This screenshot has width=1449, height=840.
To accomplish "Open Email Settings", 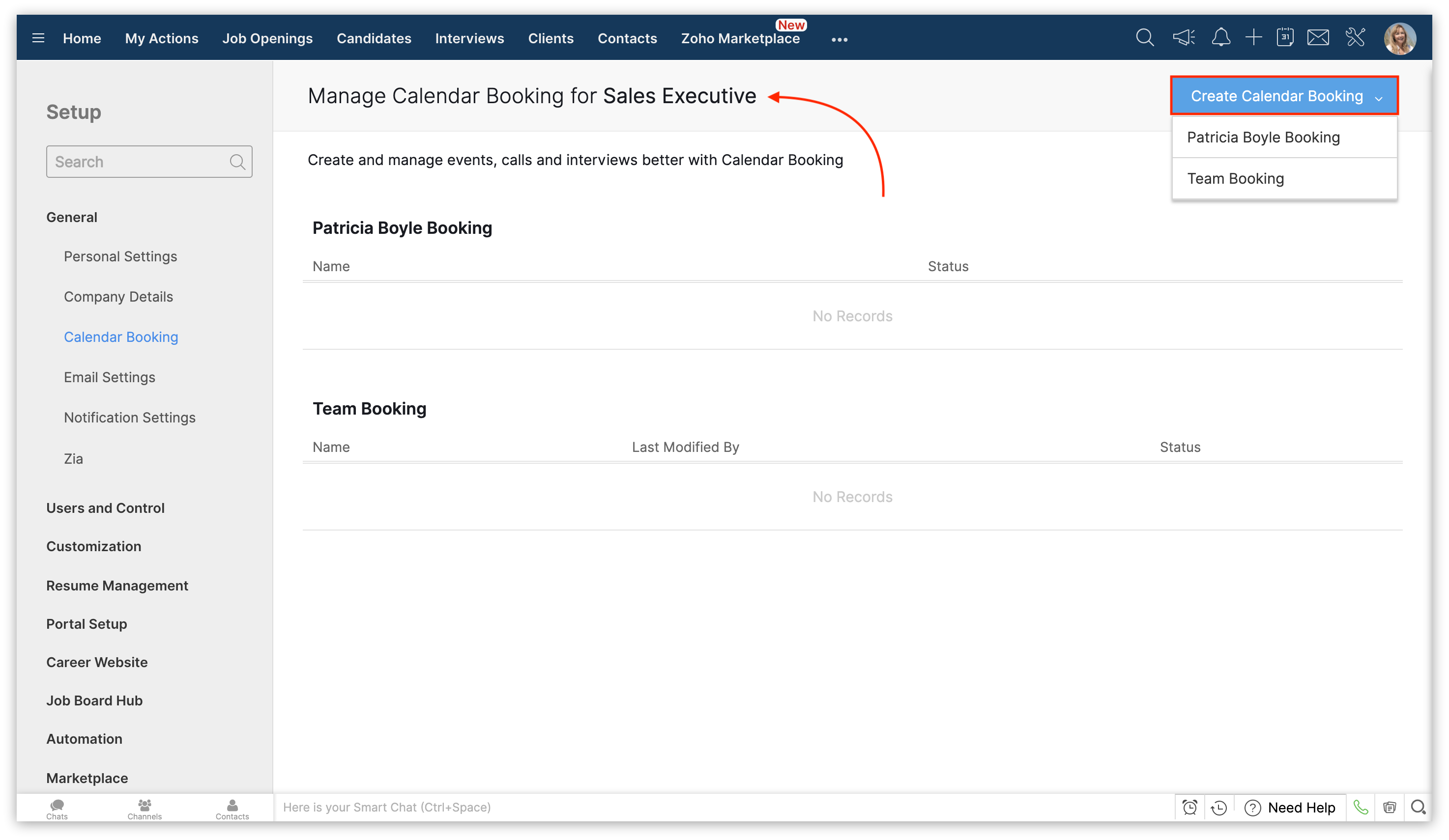I will point(109,377).
